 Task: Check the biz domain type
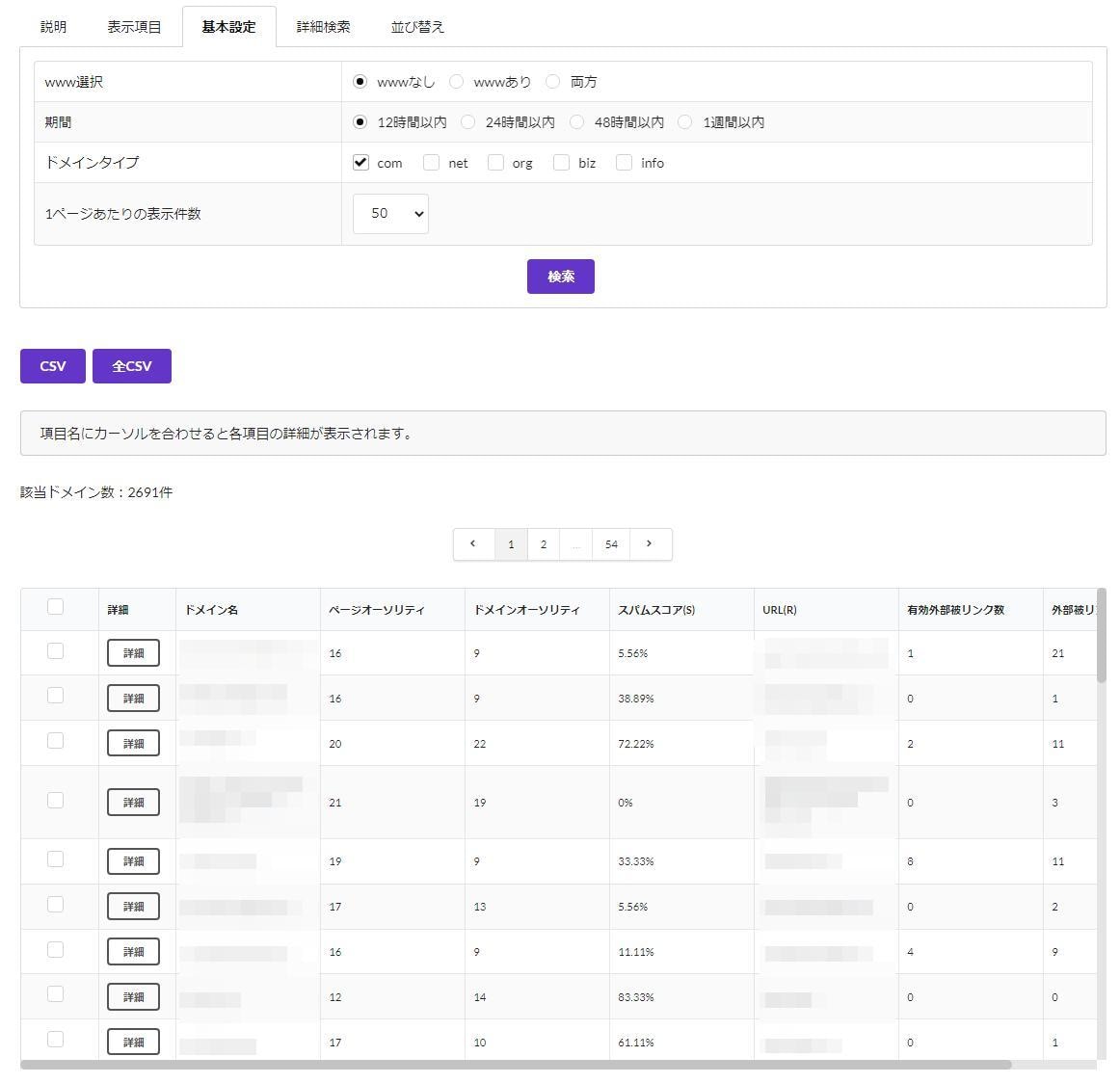point(561,162)
